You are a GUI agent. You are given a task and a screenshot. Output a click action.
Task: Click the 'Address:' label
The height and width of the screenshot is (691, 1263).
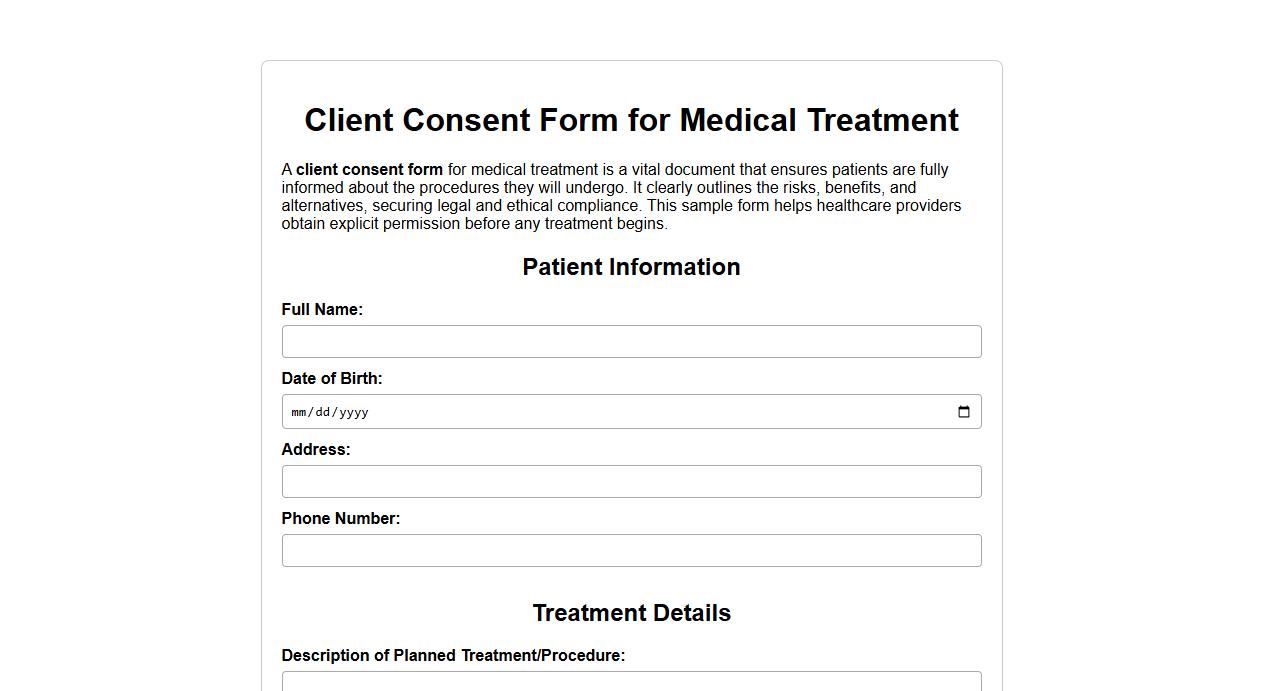pyautogui.click(x=316, y=449)
